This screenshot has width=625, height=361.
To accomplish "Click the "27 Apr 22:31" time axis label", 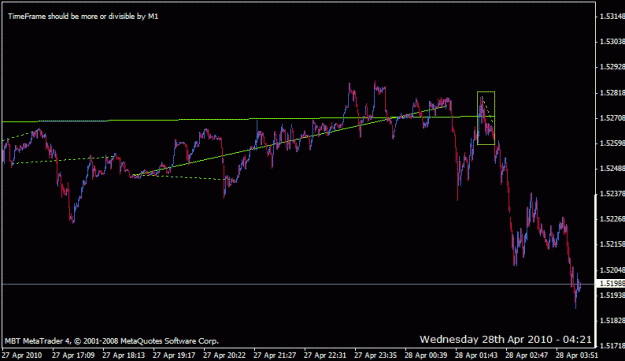I will [x=325, y=355].
